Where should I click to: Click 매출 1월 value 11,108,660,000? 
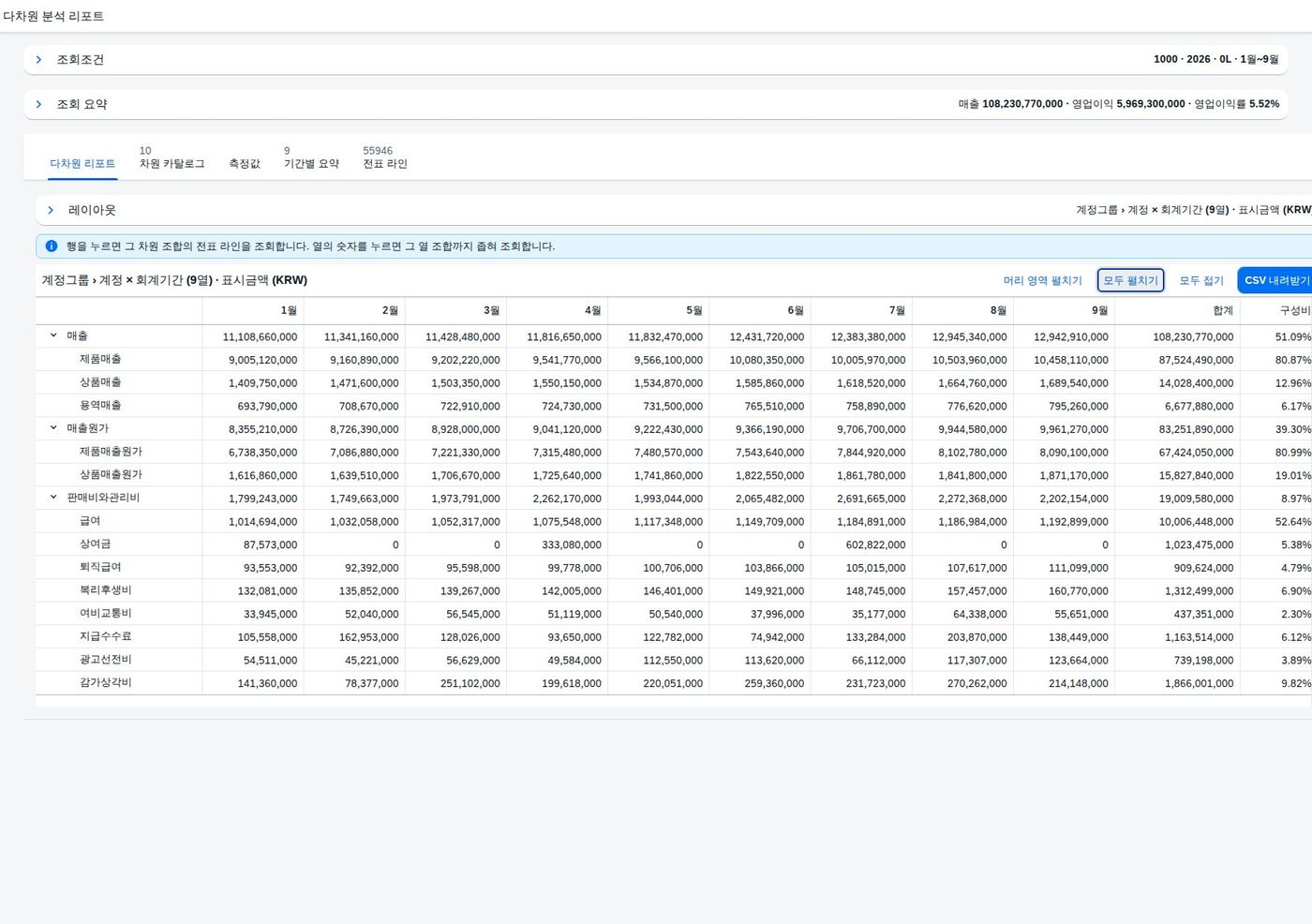(x=260, y=336)
